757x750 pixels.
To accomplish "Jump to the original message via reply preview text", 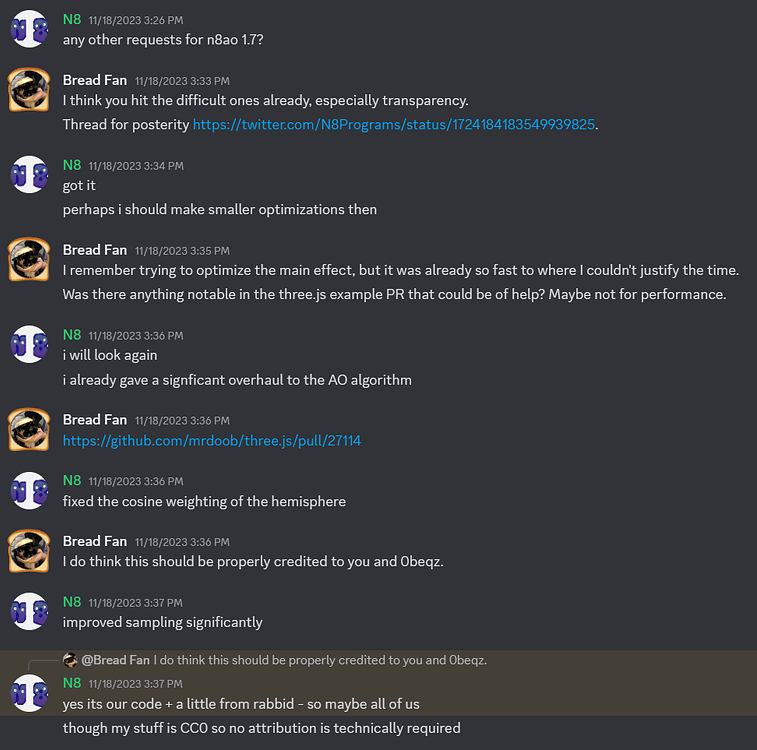I will coord(320,660).
